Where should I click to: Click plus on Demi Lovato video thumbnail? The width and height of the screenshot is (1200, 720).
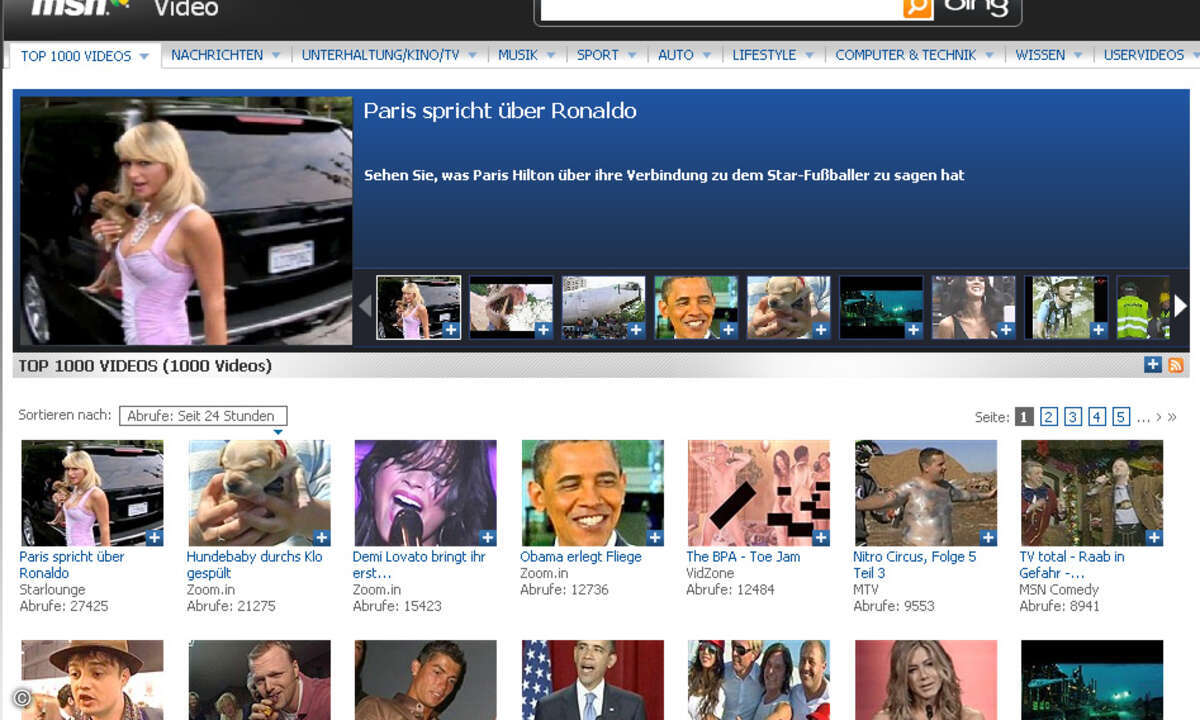[487, 538]
